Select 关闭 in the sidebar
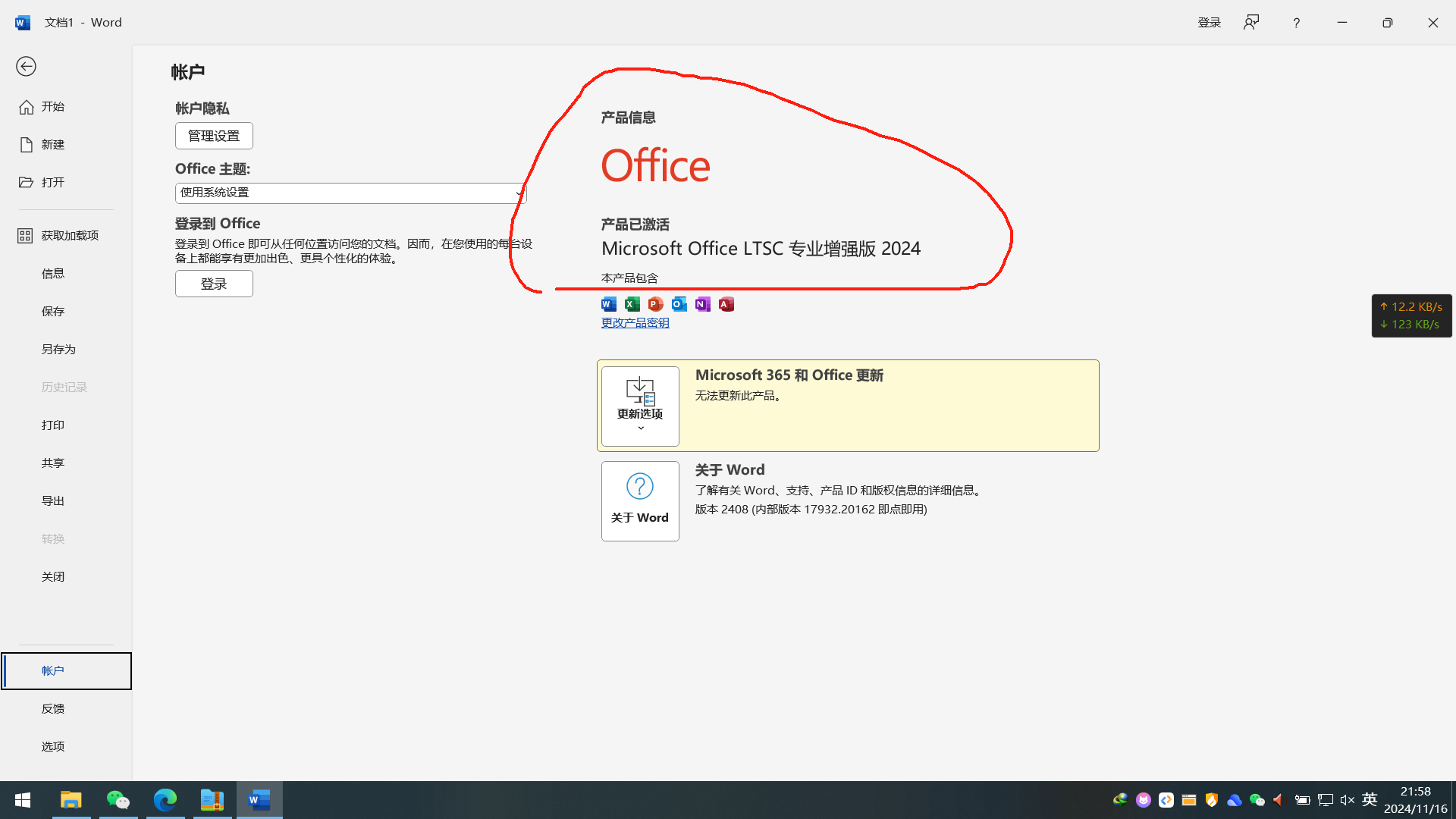Viewport: 1456px width, 819px height. point(66,577)
